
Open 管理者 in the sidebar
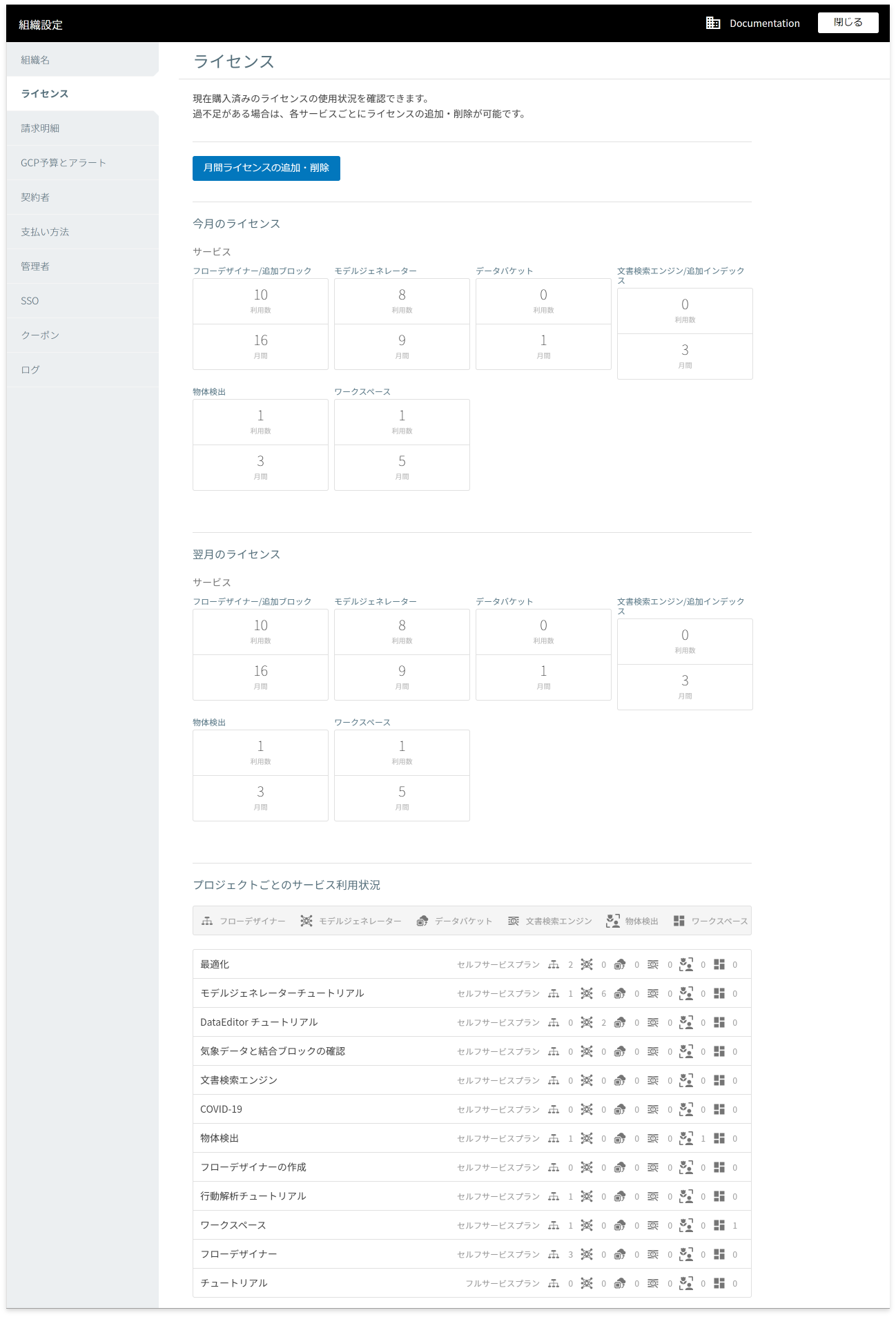[x=82, y=266]
